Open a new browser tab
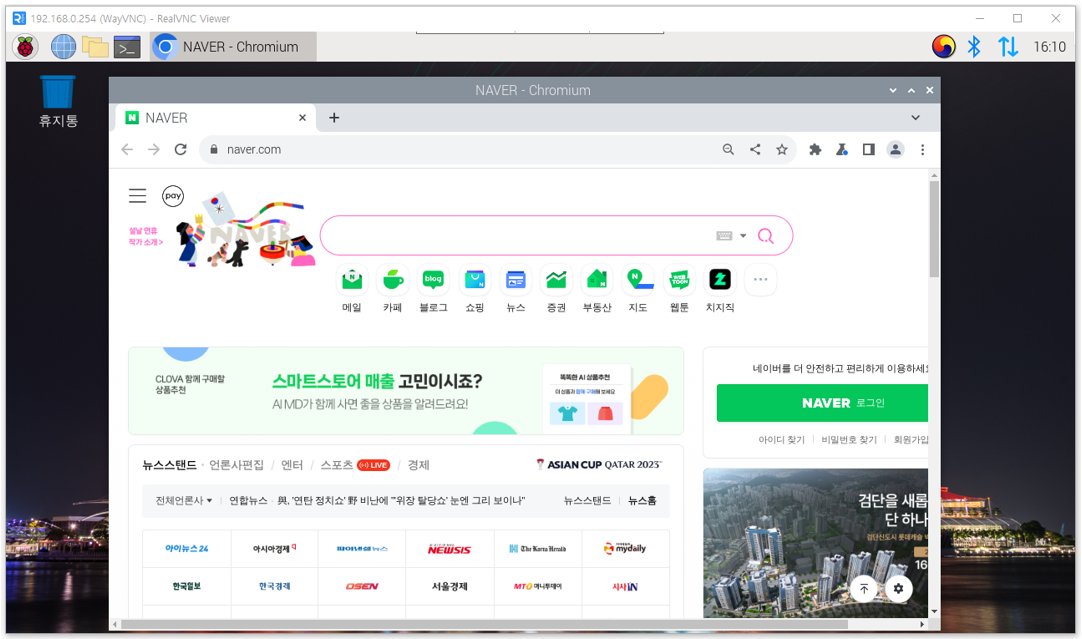This screenshot has width=1082, height=639. [x=334, y=118]
